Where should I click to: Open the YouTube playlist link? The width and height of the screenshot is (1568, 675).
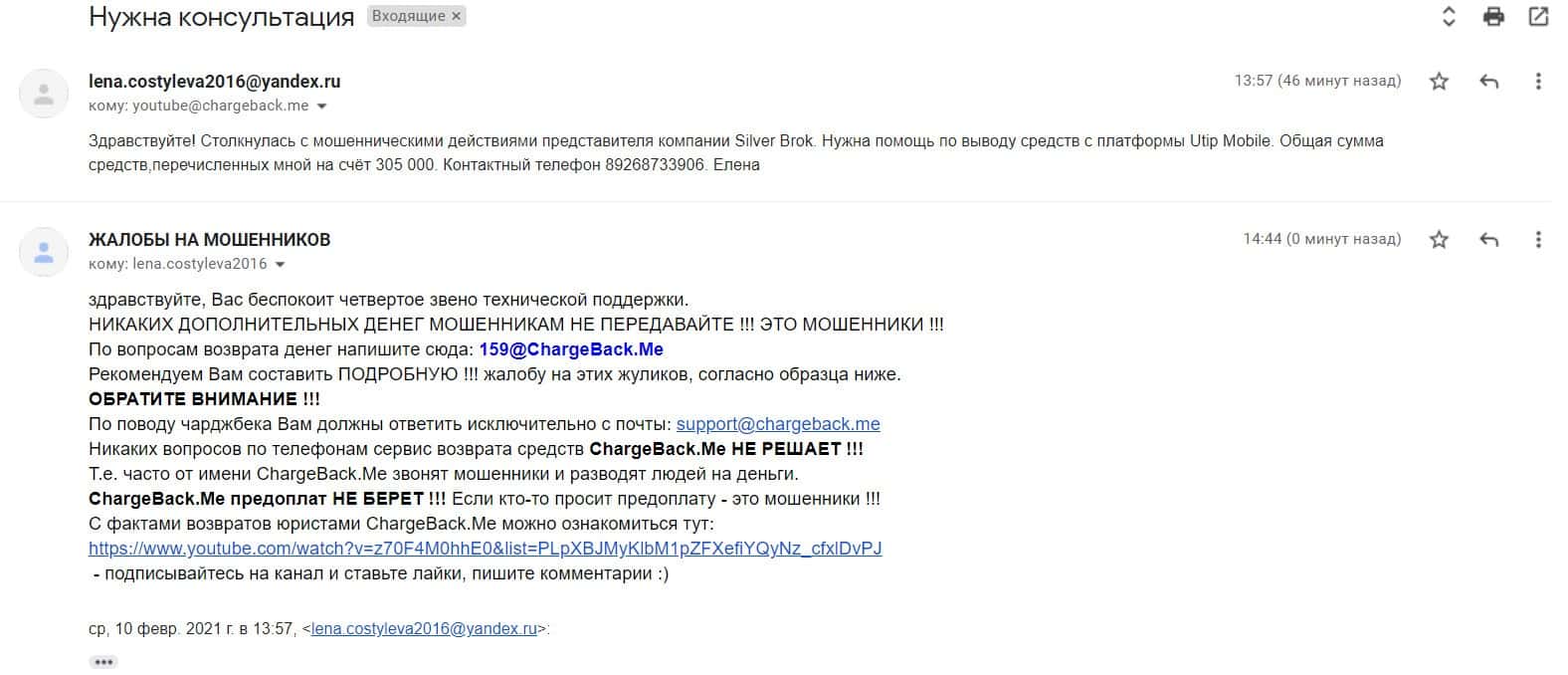(486, 549)
